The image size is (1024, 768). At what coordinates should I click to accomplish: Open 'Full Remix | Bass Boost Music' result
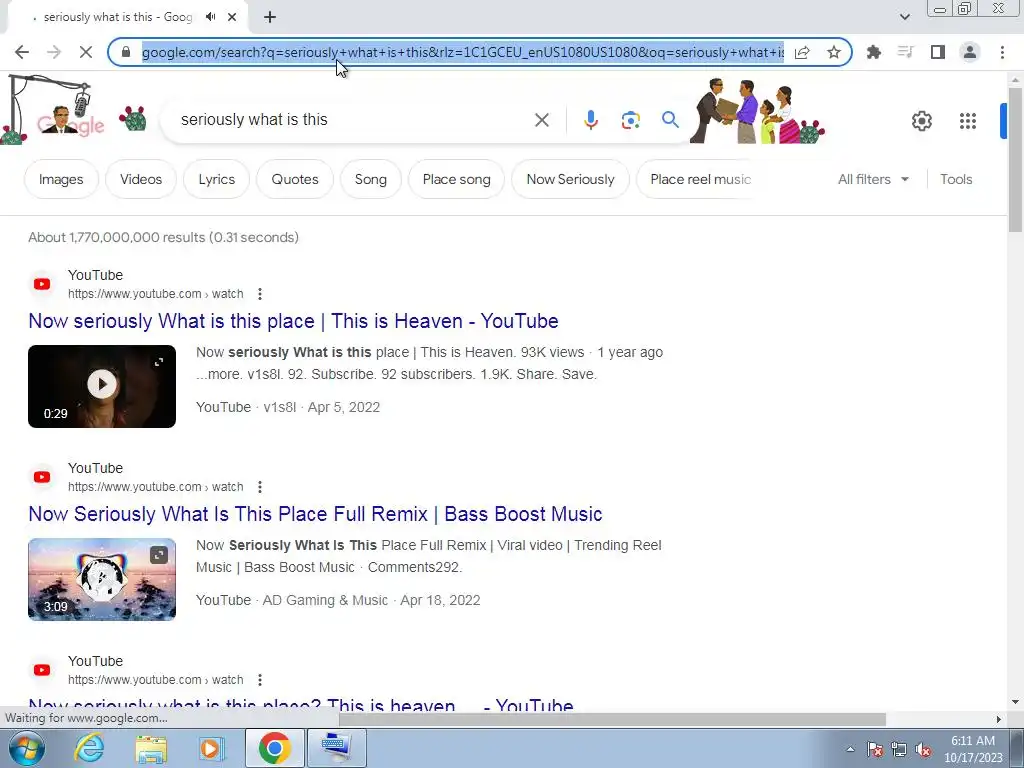click(x=315, y=514)
